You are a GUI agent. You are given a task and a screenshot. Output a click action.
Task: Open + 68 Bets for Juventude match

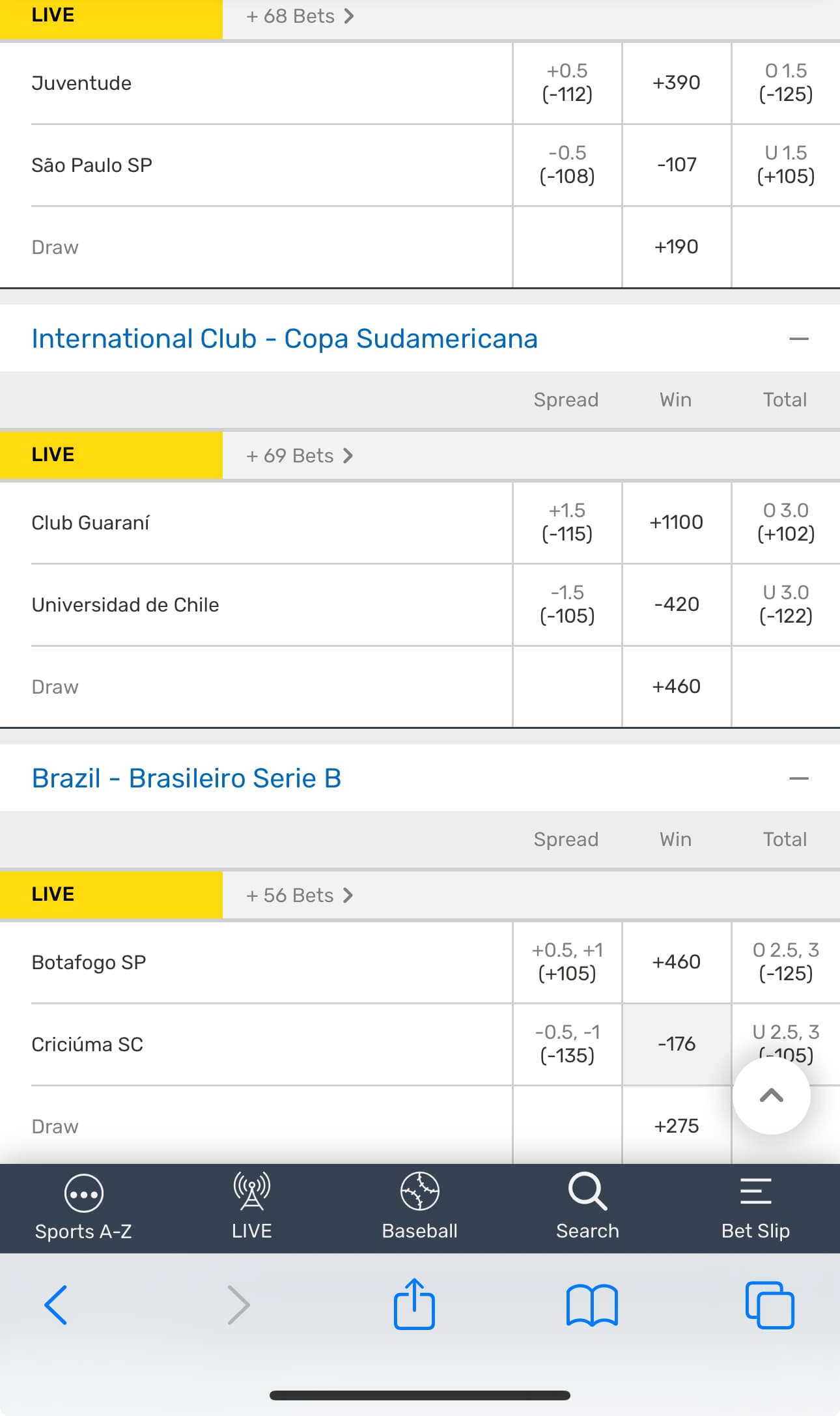[x=300, y=16]
